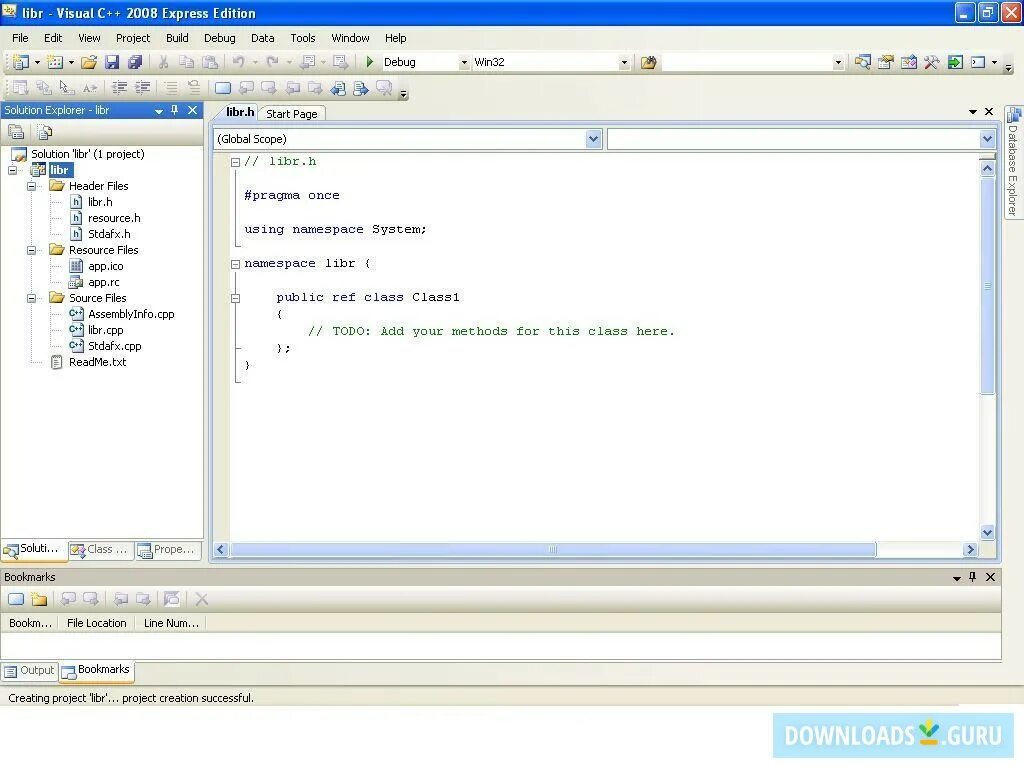Click Solution Explorer Show All Files icon
The image size is (1024, 768).
point(44,133)
